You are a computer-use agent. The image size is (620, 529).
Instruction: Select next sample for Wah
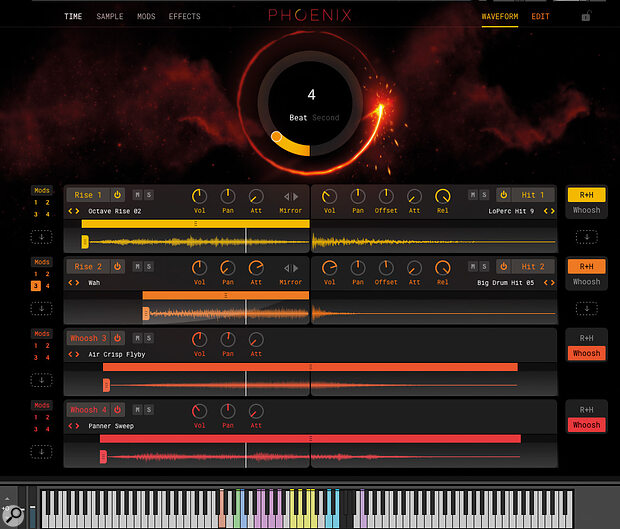pos(78,283)
